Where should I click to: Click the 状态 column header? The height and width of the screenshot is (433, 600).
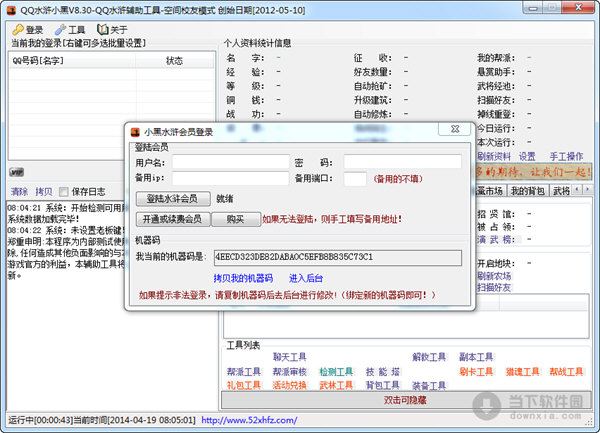point(174,60)
